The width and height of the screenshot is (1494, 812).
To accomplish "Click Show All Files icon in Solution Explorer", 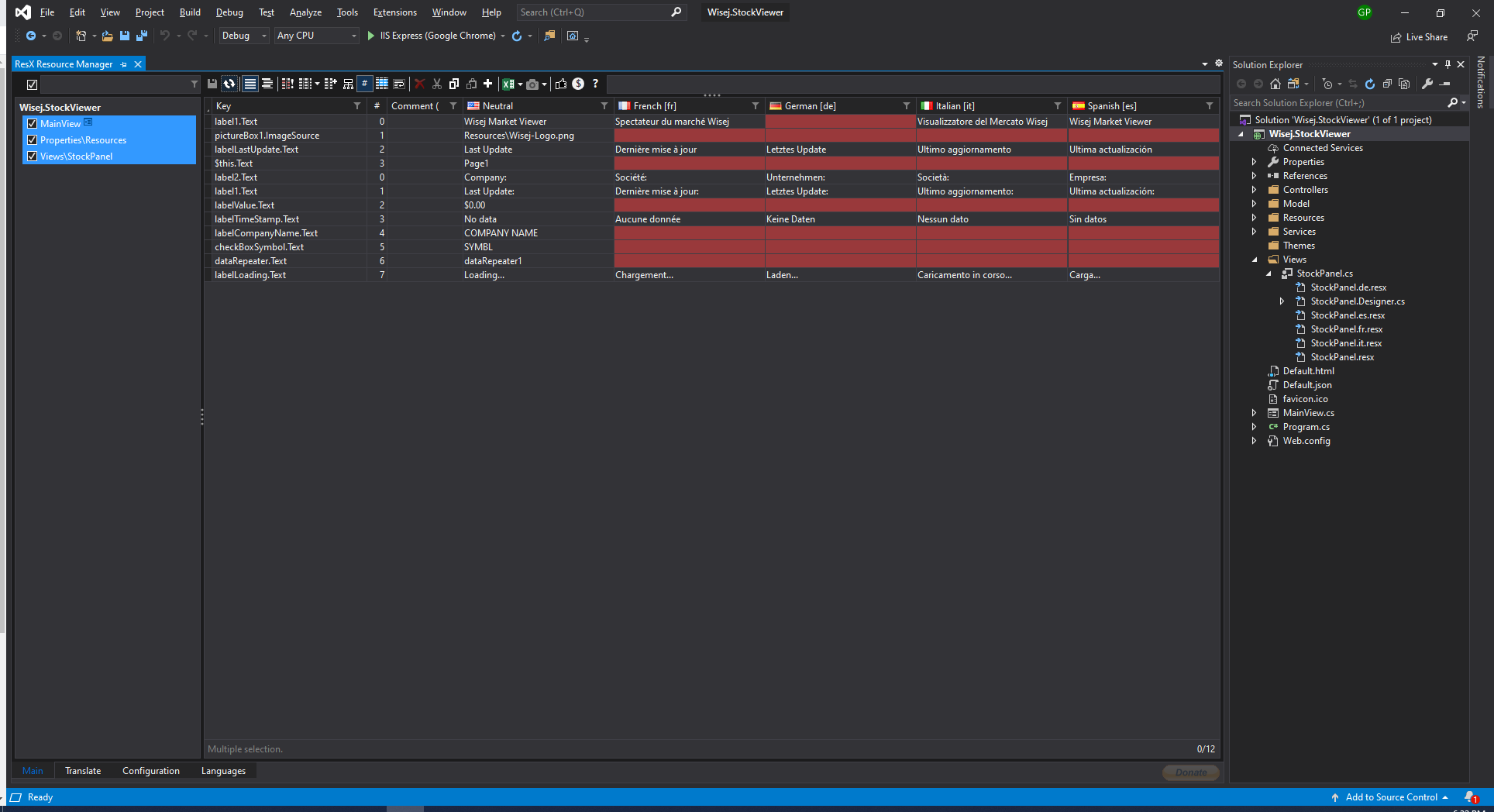I will [x=1404, y=84].
